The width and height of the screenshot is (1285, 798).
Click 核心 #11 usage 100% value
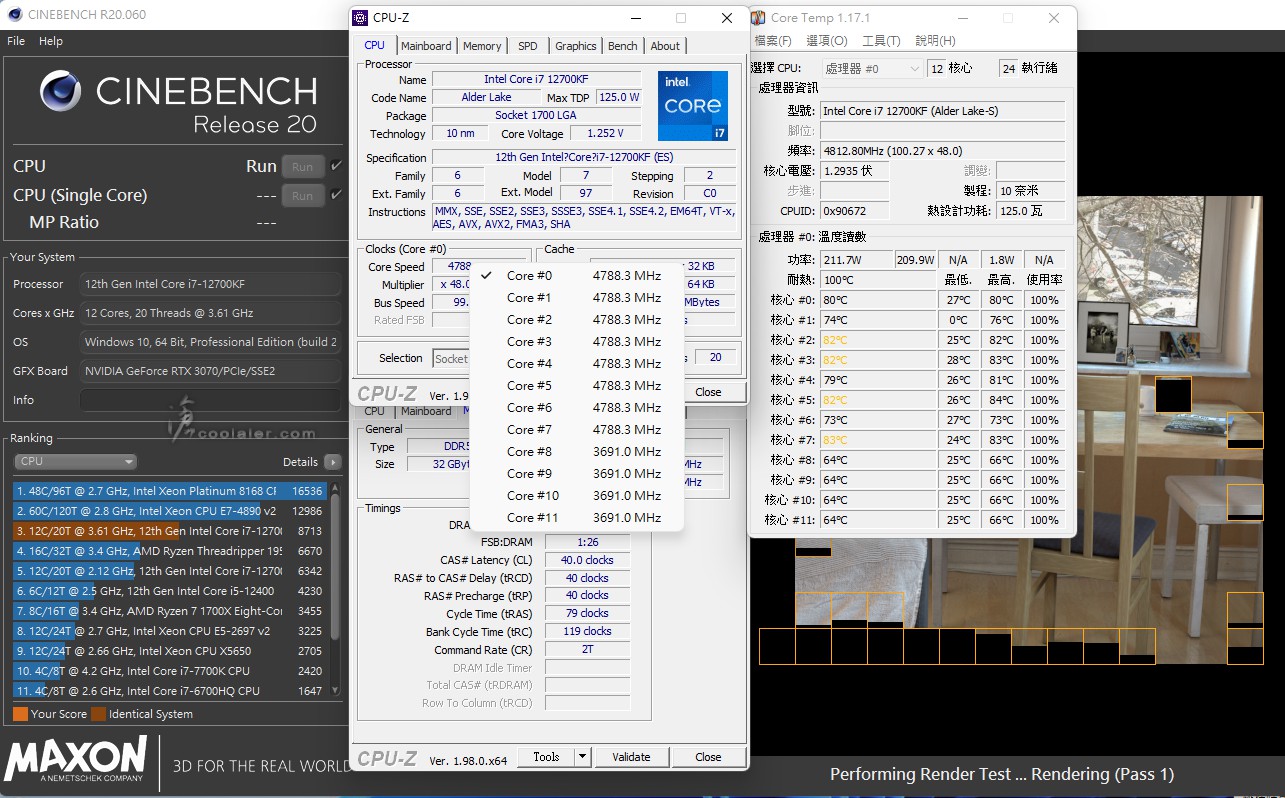click(x=1044, y=520)
